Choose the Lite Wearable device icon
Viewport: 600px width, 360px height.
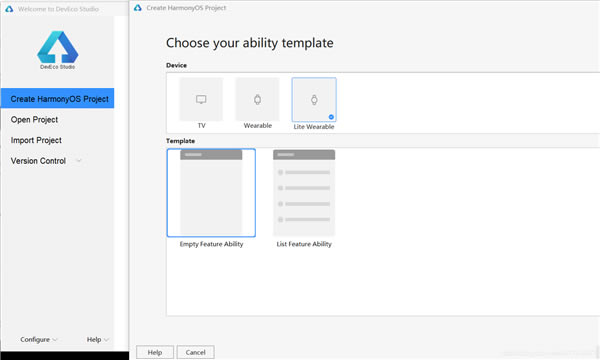click(x=314, y=100)
